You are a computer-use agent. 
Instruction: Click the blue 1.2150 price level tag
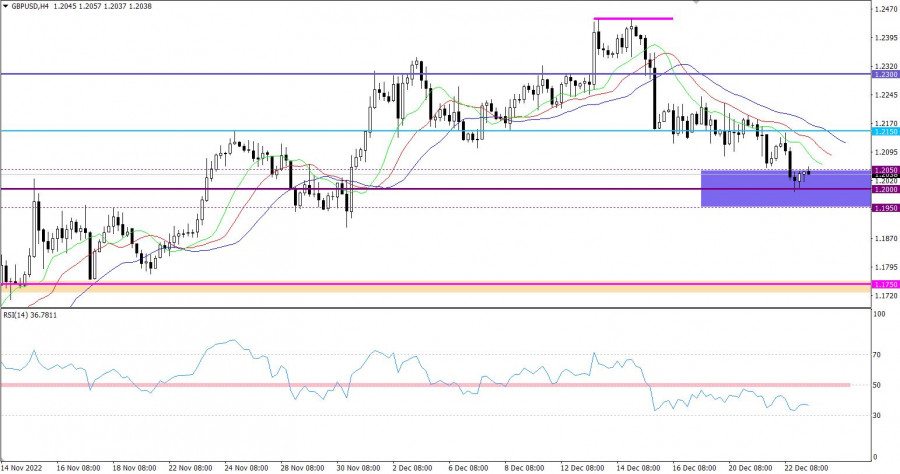point(885,132)
